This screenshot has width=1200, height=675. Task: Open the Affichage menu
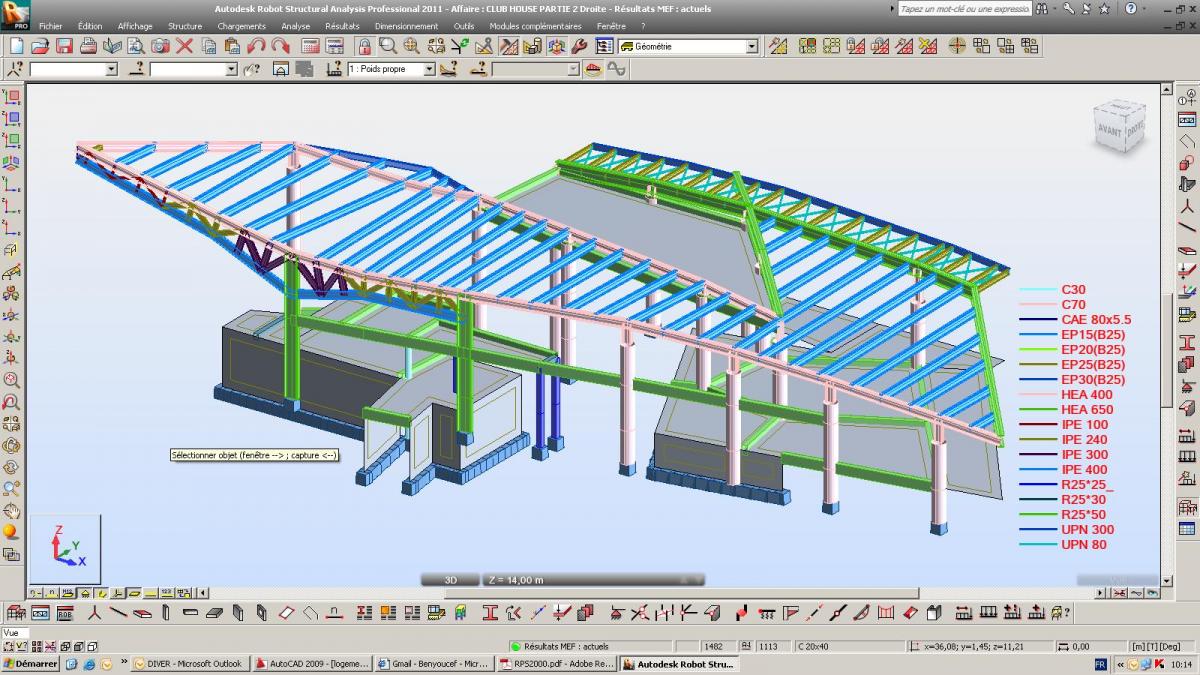[x=134, y=26]
